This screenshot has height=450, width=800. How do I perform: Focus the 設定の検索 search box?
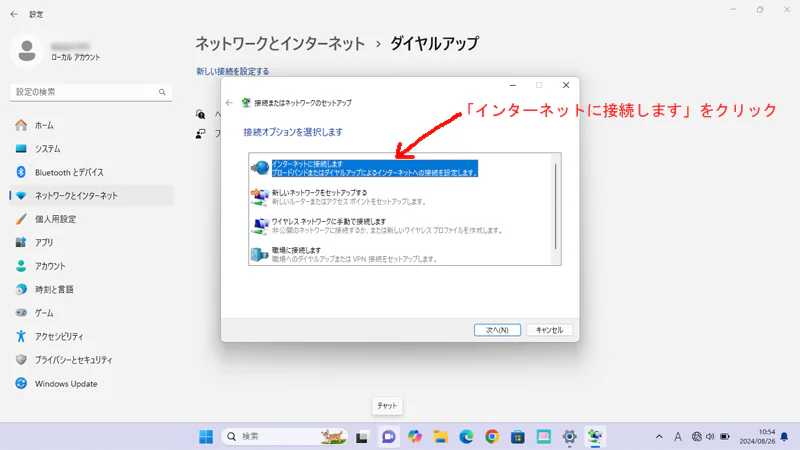[90, 91]
